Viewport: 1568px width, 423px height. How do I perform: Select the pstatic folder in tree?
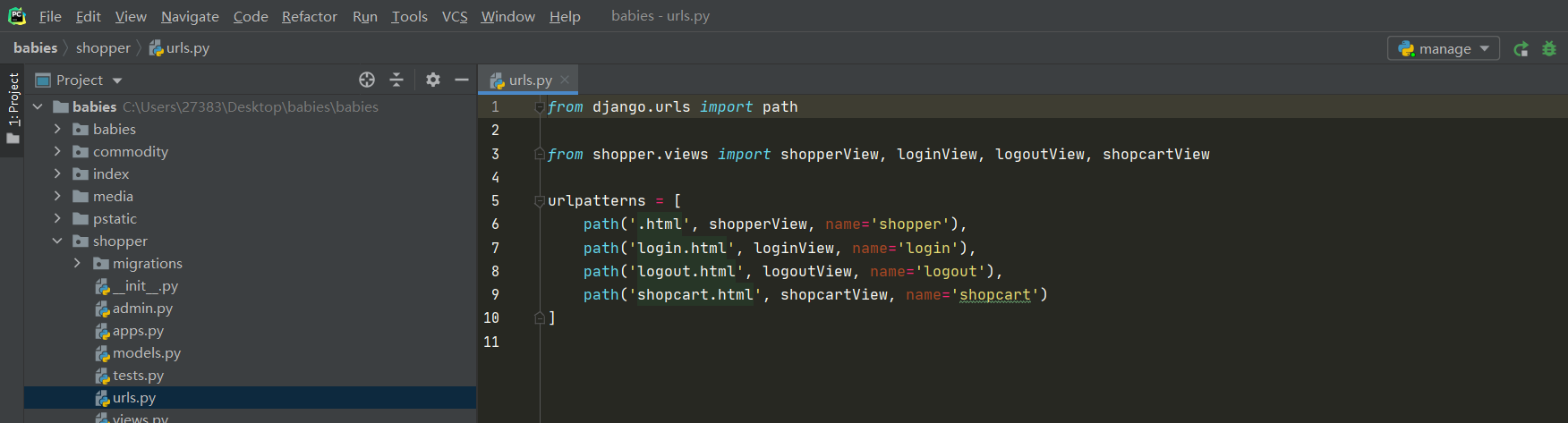coord(115,218)
